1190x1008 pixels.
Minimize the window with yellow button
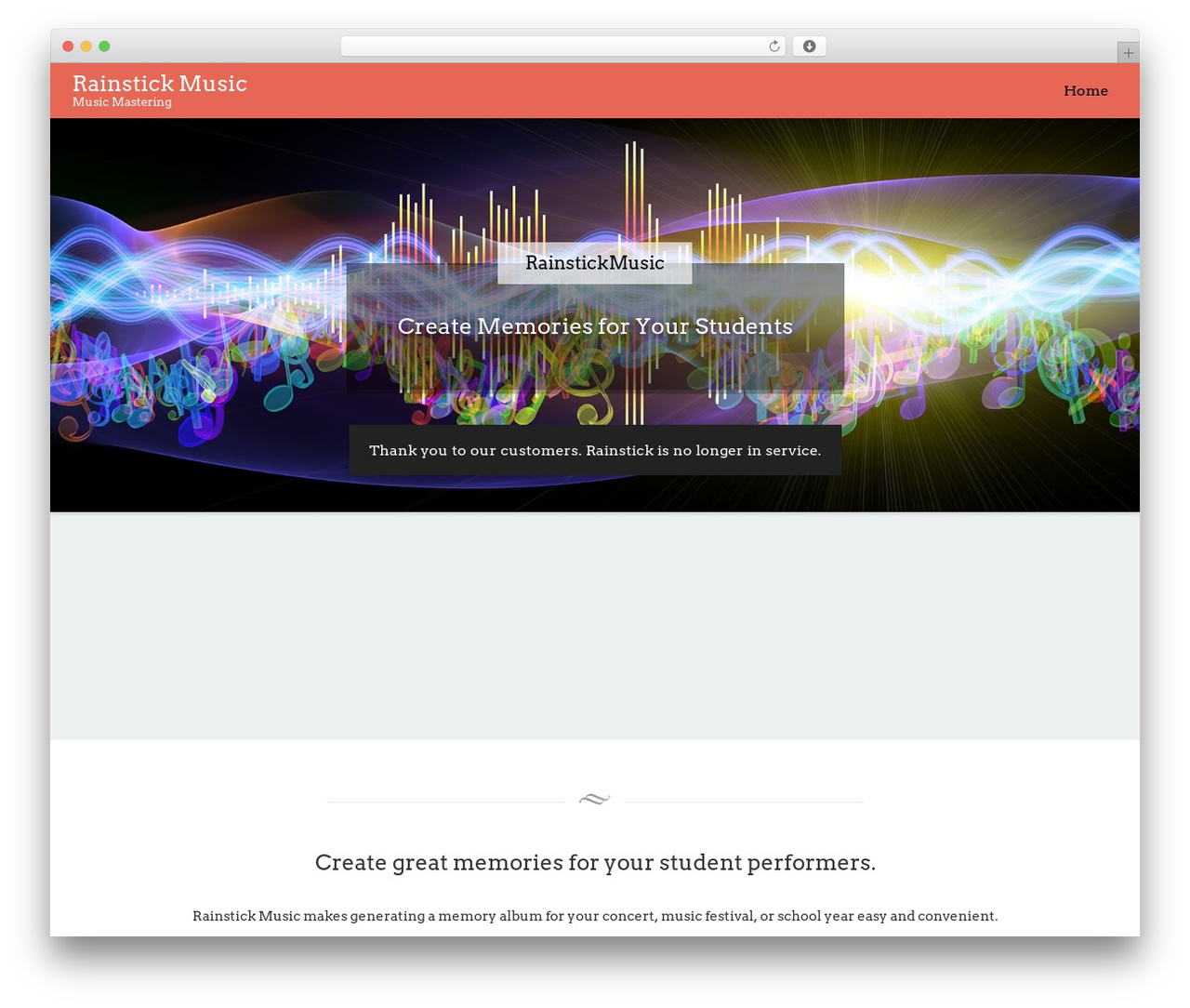86,46
